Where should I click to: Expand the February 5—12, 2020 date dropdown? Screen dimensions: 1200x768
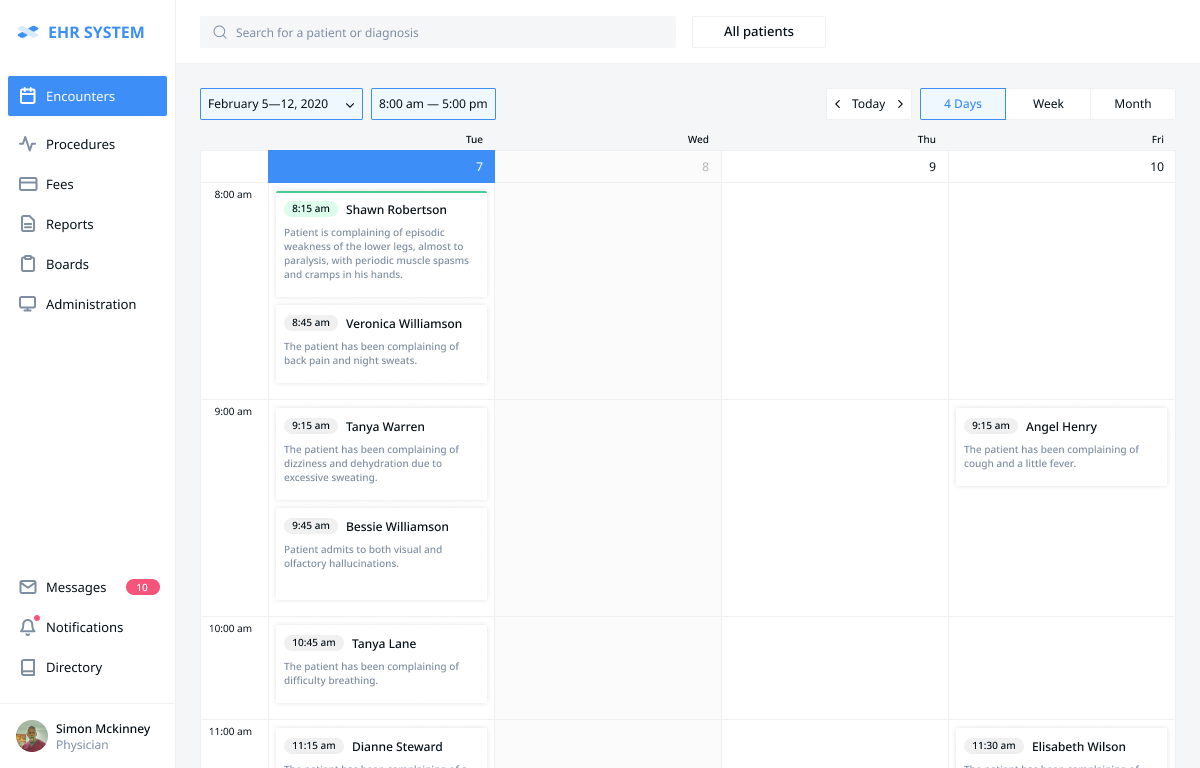pyautogui.click(x=281, y=104)
